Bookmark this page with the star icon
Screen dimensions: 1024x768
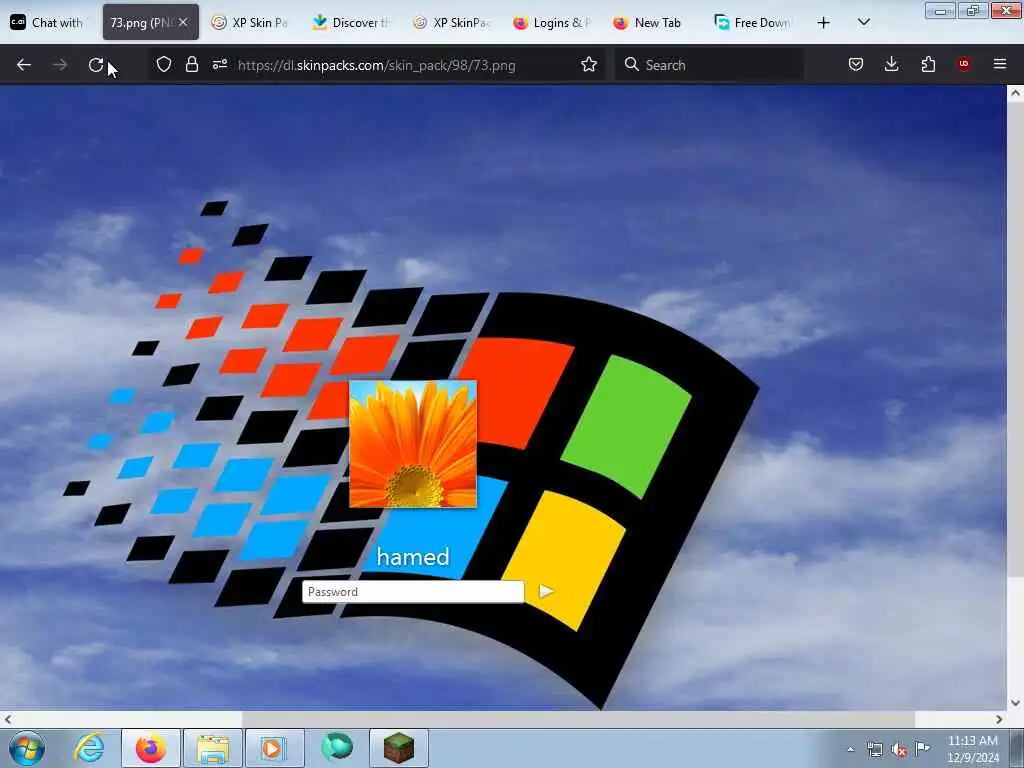(589, 65)
